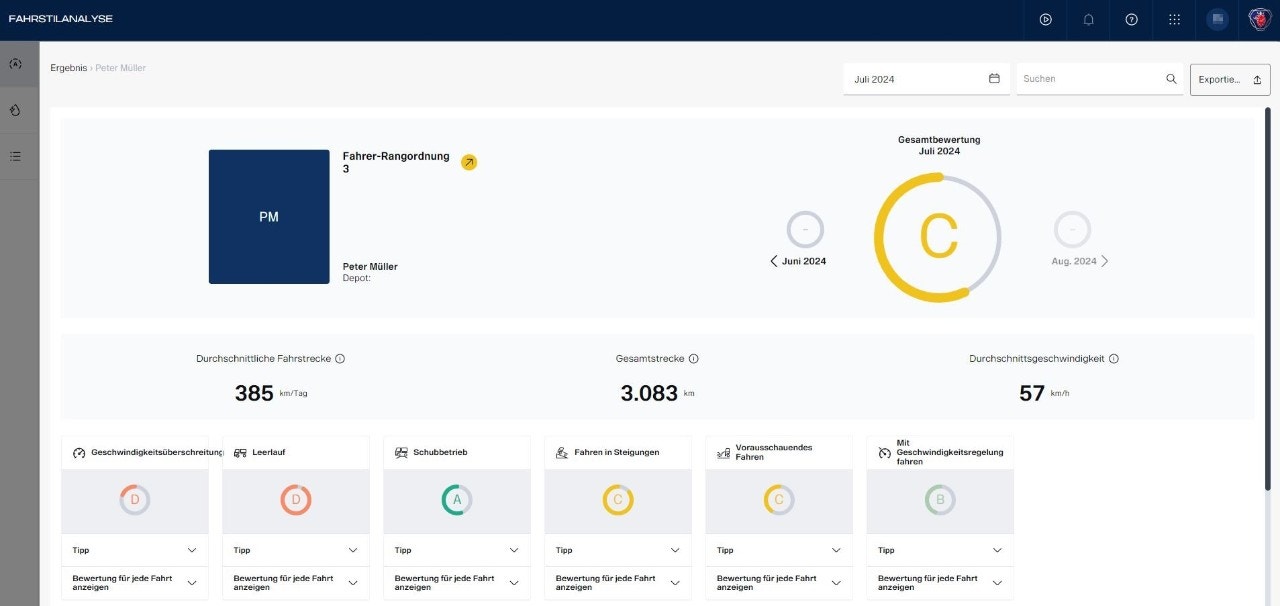1280x606 pixels.
Task: Click the user profile avatar in top bar
Action: point(1217,19)
